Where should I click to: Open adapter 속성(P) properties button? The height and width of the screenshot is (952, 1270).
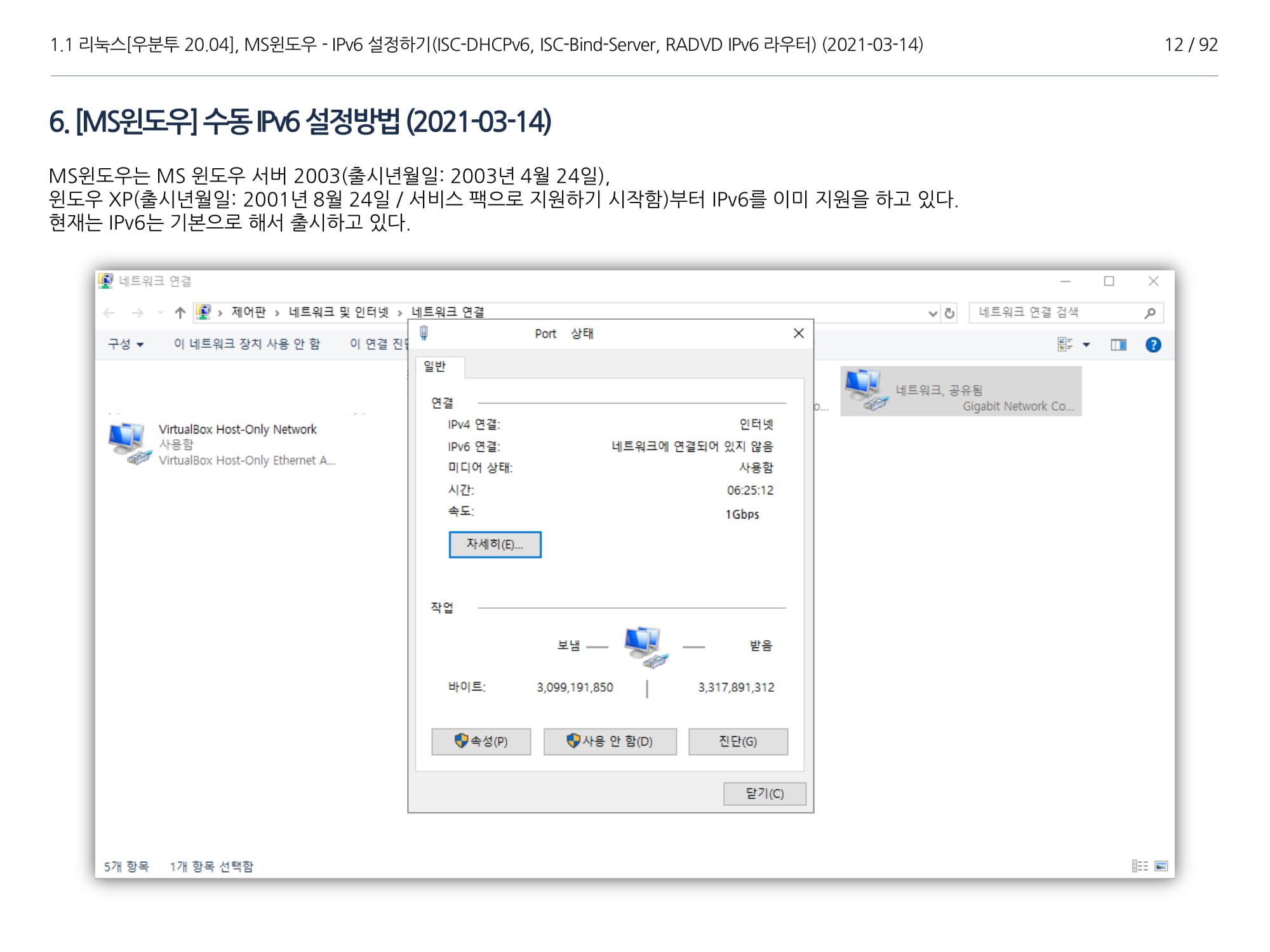481,741
